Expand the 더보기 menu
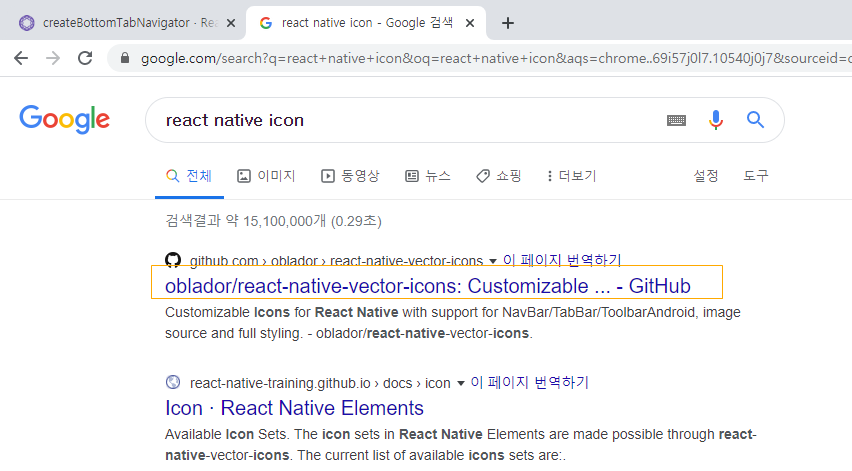The image size is (852, 471). click(572, 176)
